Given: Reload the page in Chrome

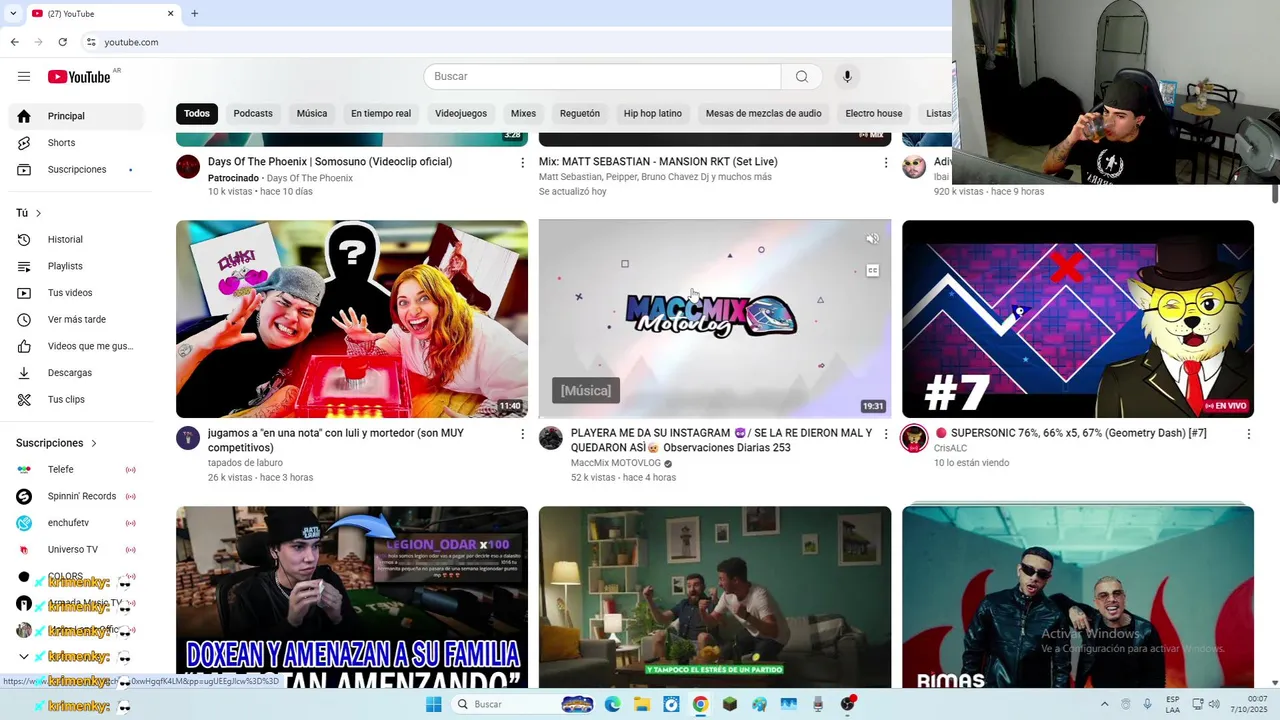Looking at the screenshot, I should tap(63, 42).
